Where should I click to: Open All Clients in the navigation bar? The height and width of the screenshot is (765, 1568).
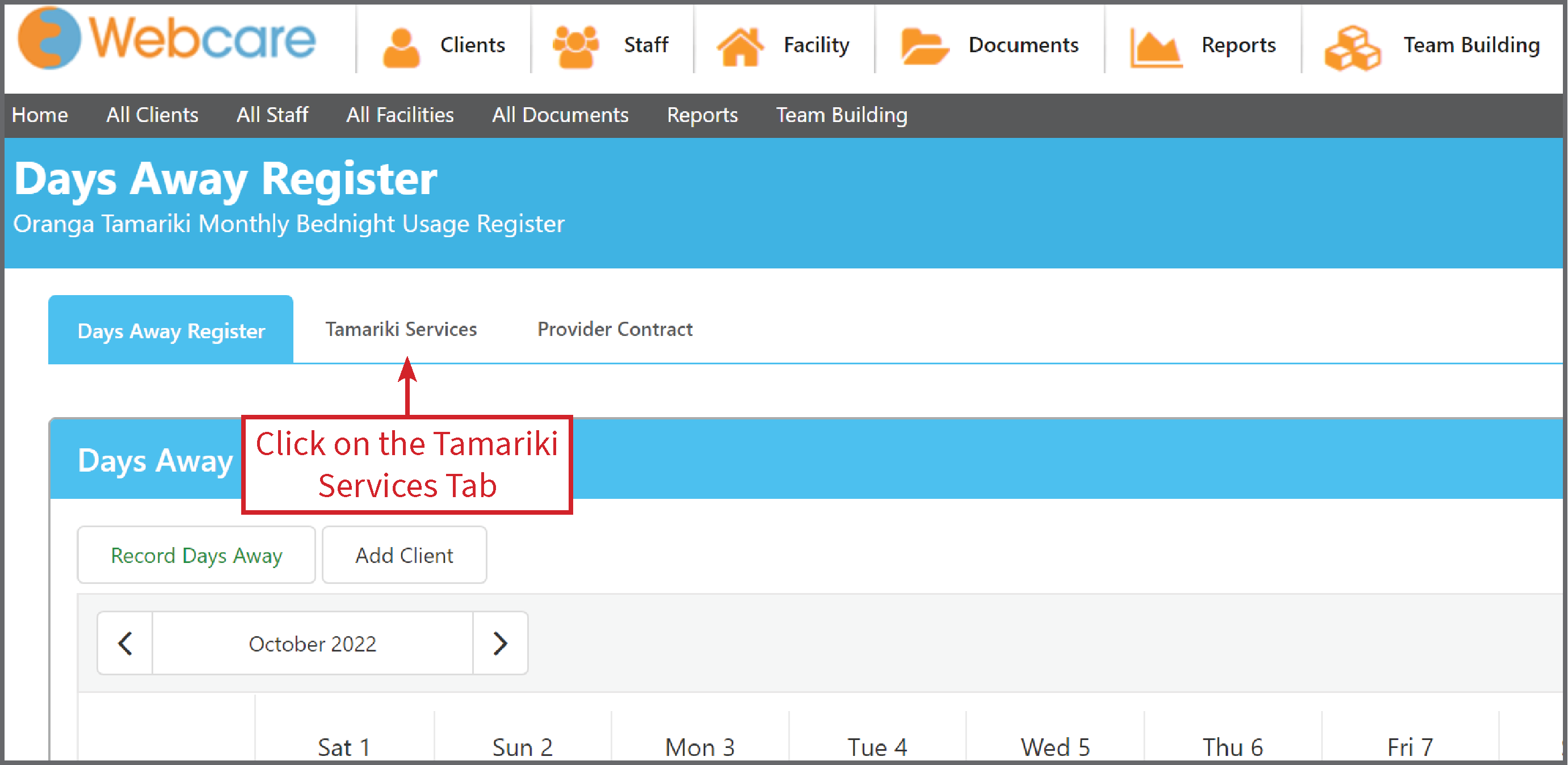click(x=152, y=115)
